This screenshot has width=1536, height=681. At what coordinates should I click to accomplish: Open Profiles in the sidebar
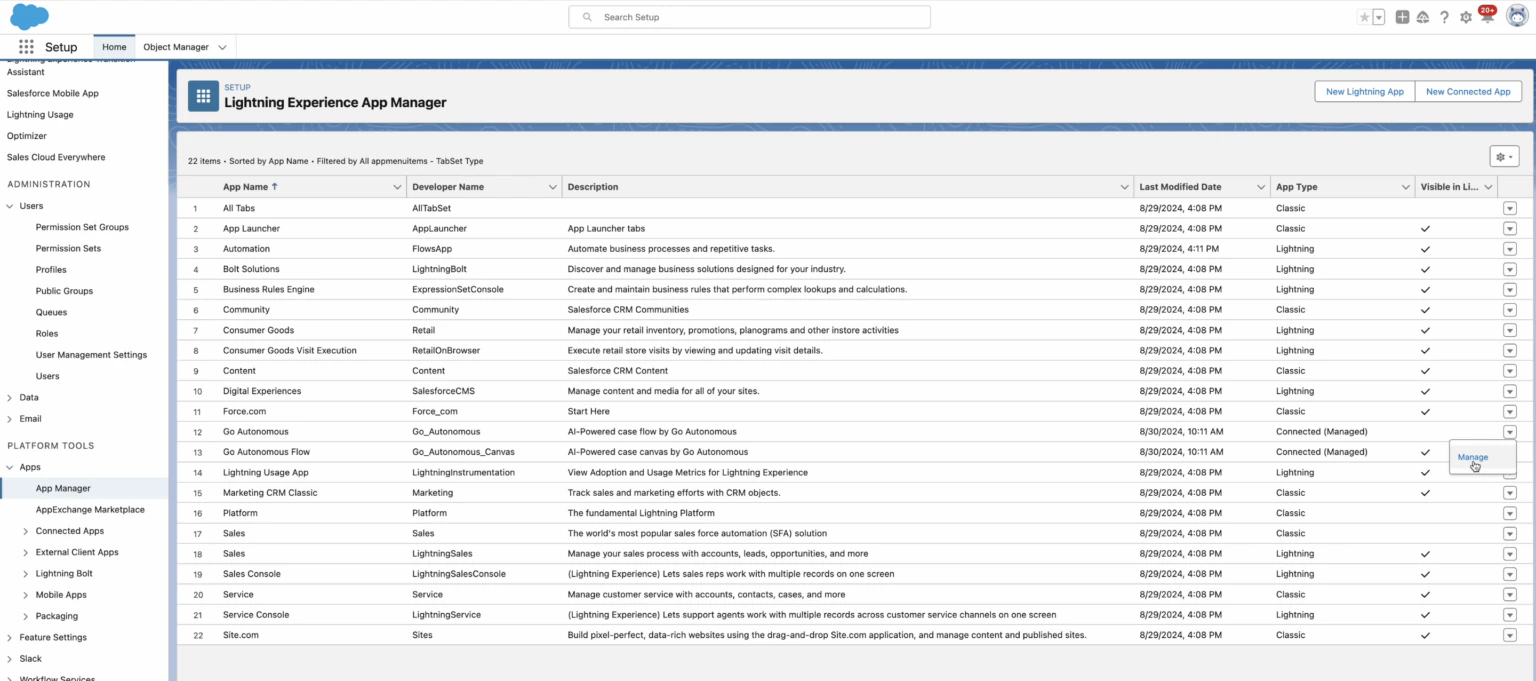tap(51, 270)
